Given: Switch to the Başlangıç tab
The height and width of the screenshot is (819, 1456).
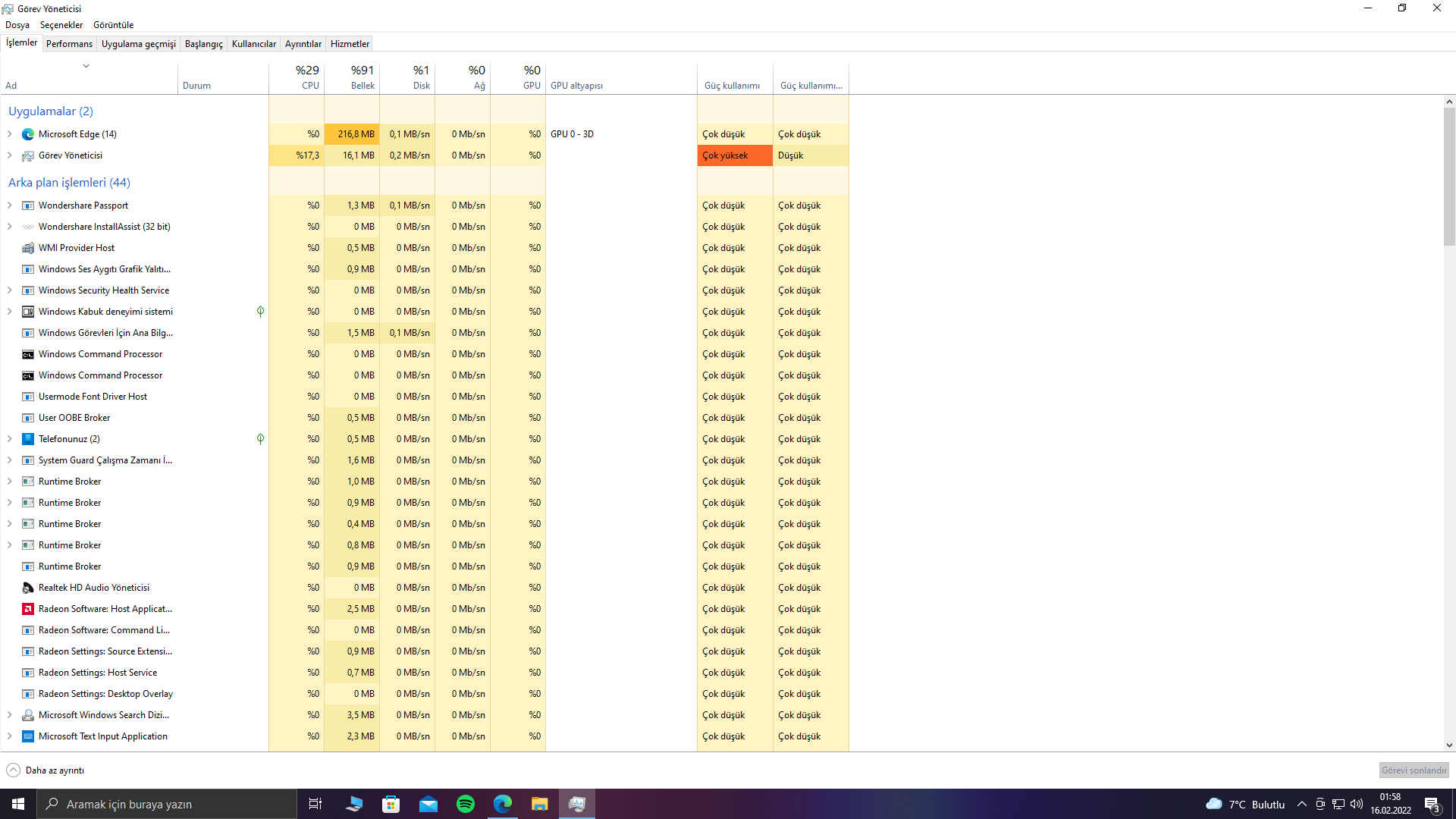Looking at the screenshot, I should (203, 44).
